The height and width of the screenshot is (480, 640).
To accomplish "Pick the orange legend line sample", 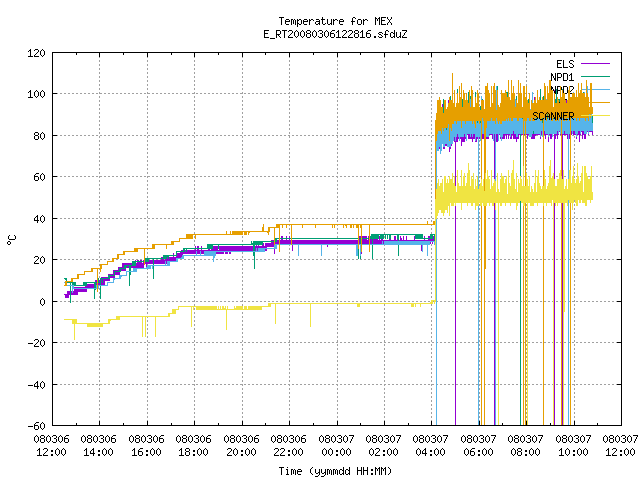I will click(x=595, y=102).
